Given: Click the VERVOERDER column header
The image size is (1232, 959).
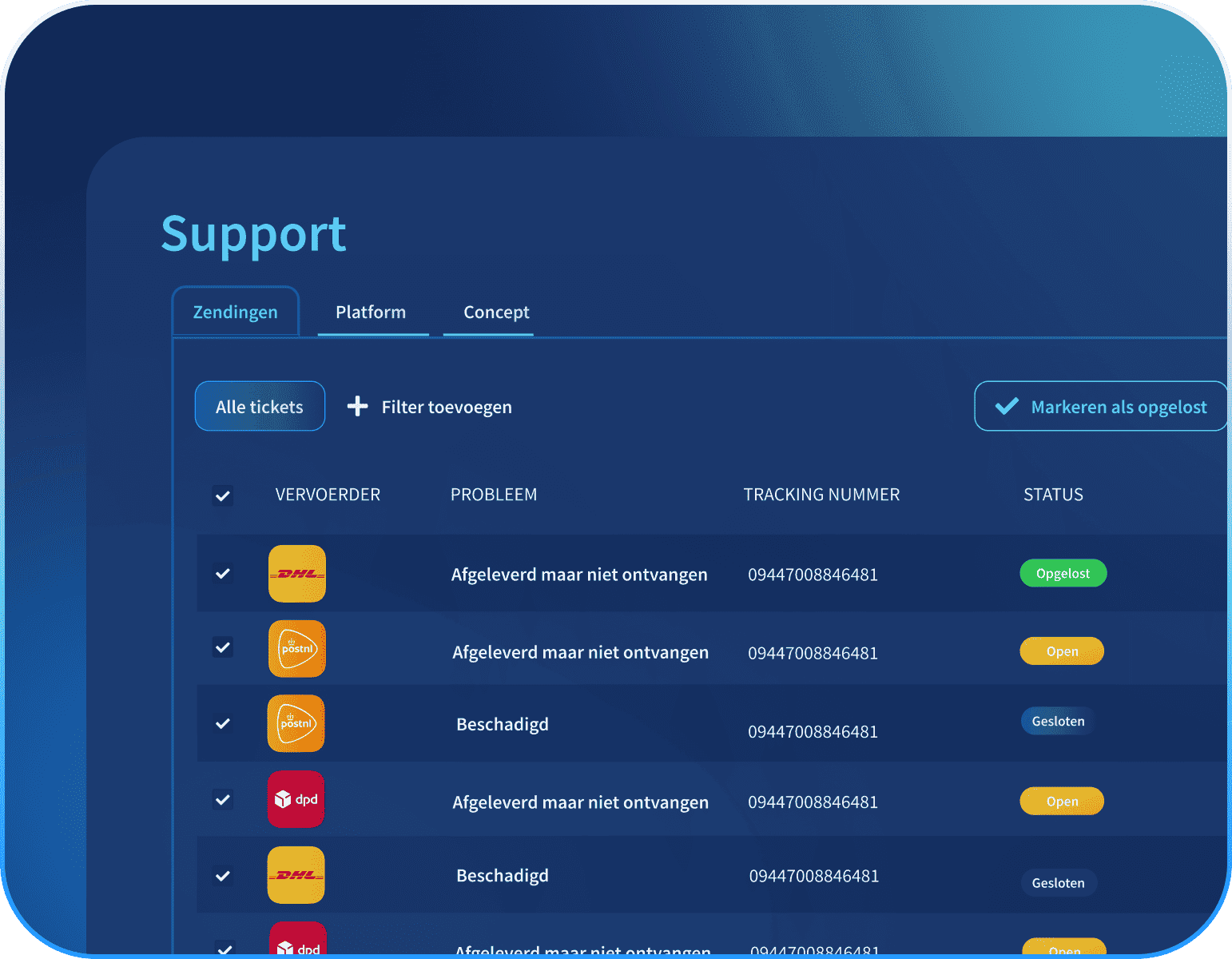Looking at the screenshot, I should coord(328,495).
